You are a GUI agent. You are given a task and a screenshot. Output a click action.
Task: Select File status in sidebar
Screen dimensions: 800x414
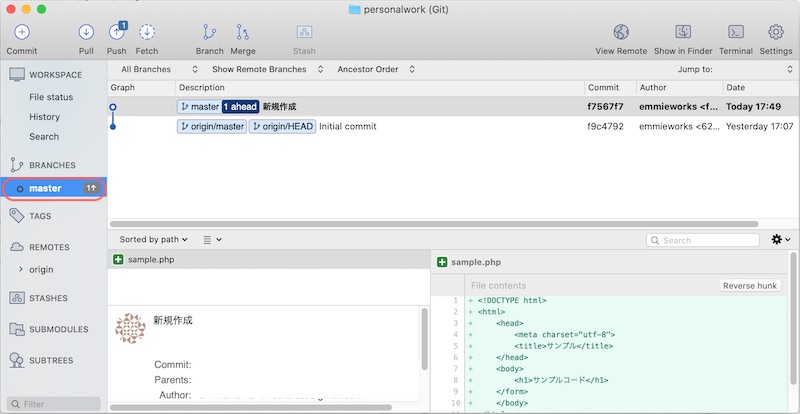click(x=51, y=97)
